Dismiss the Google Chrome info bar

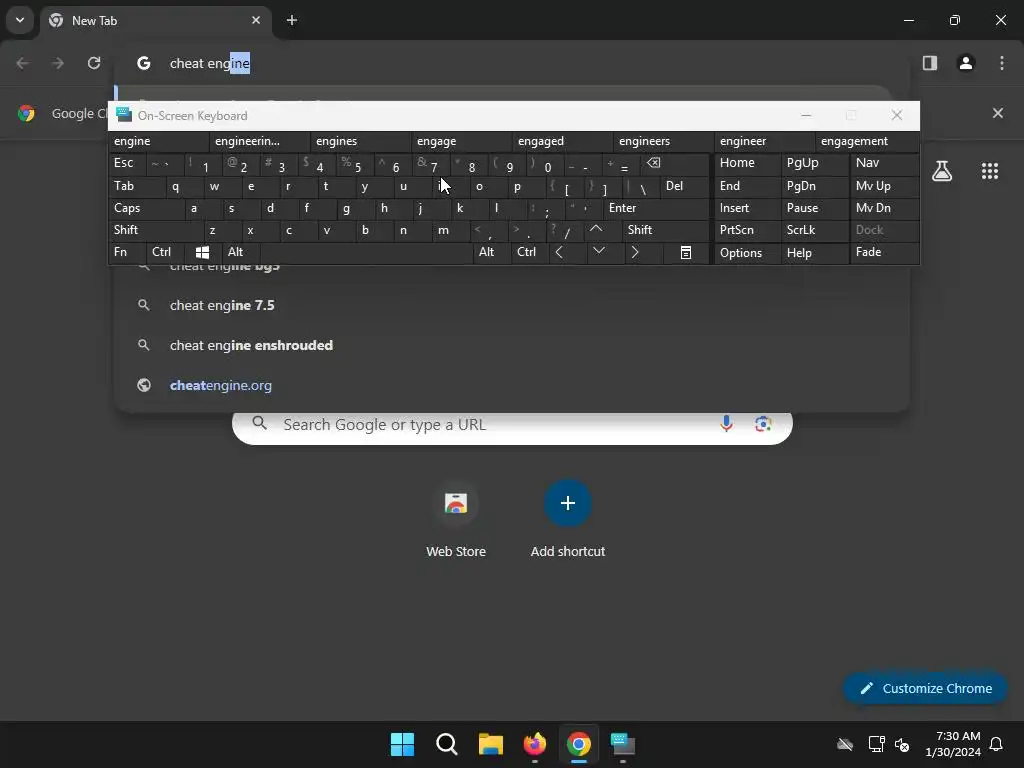[998, 113]
